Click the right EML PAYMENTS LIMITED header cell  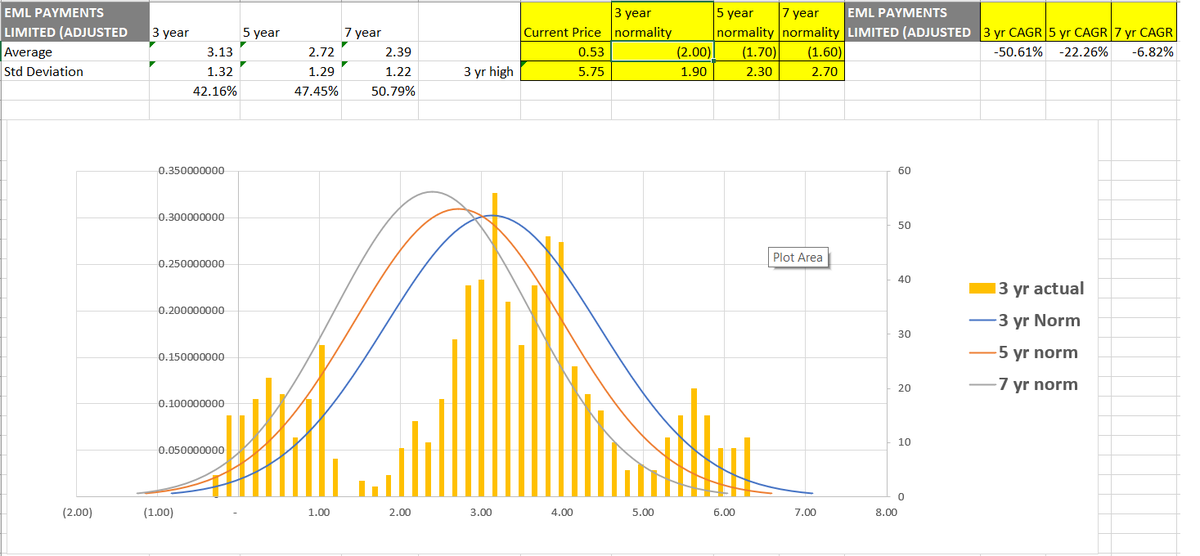click(x=912, y=23)
